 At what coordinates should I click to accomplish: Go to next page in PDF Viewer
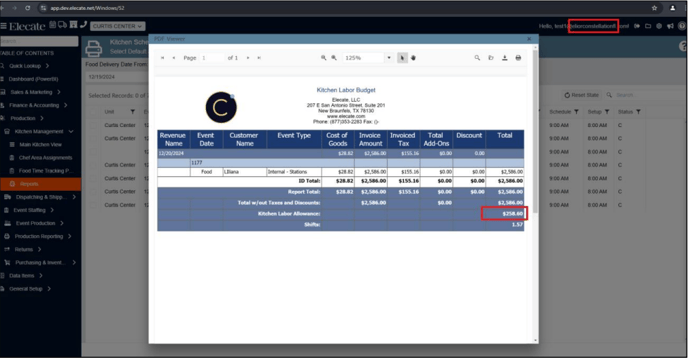tap(248, 58)
